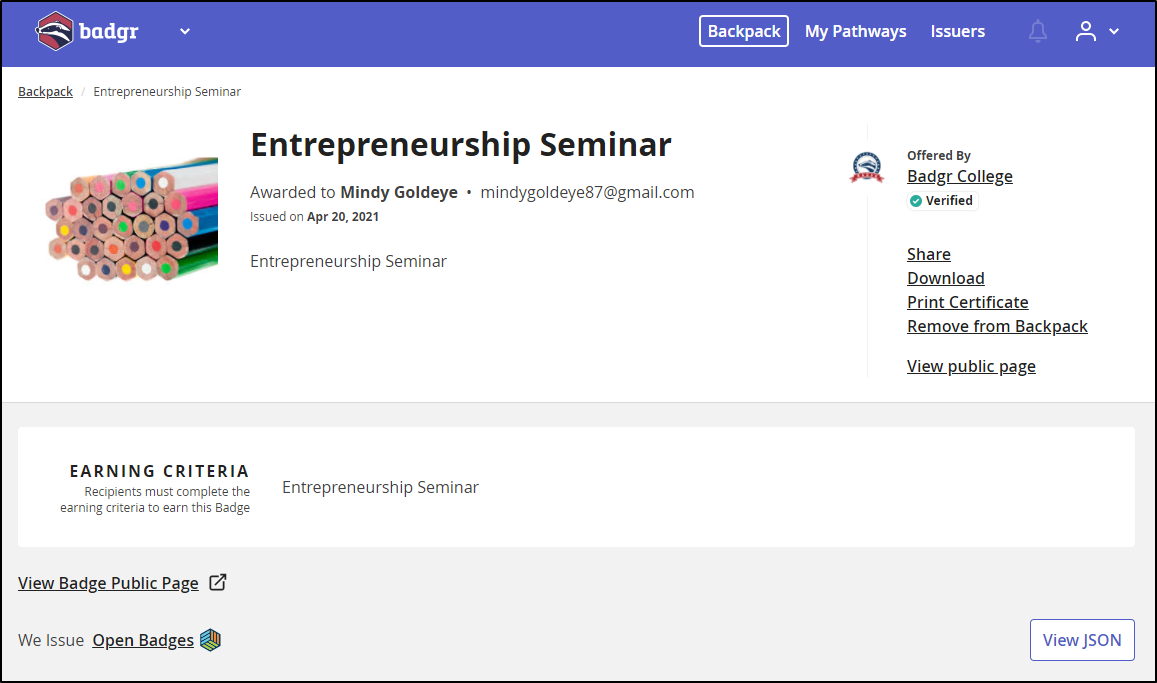Image resolution: width=1157 pixels, height=683 pixels.
Task: Click the user profile icon
Action: [1085, 31]
